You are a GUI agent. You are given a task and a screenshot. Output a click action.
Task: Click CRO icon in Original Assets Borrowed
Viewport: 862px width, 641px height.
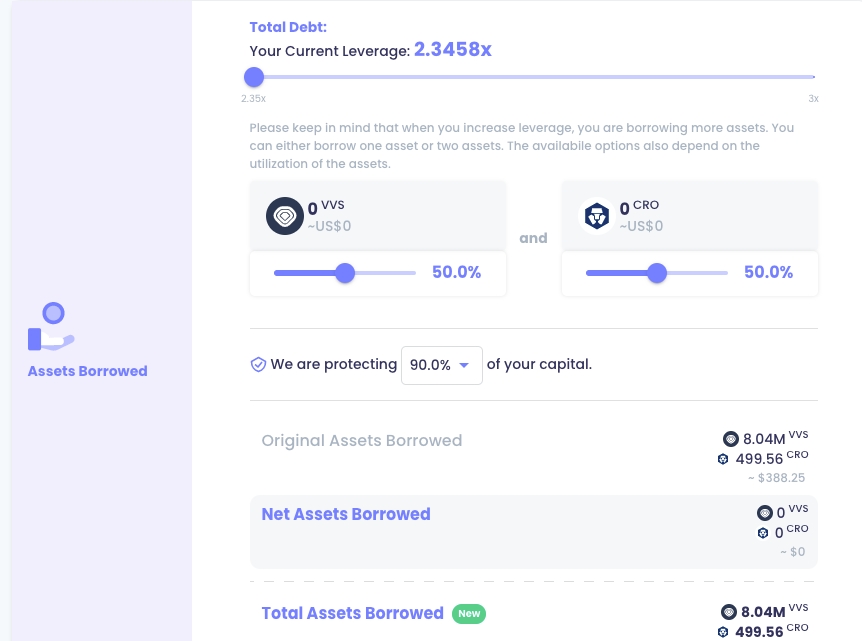(723, 459)
